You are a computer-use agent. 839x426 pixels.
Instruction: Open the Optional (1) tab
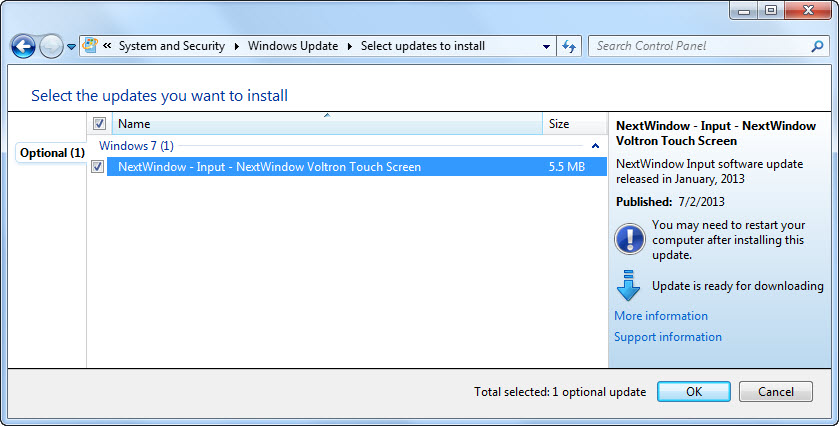click(52, 153)
